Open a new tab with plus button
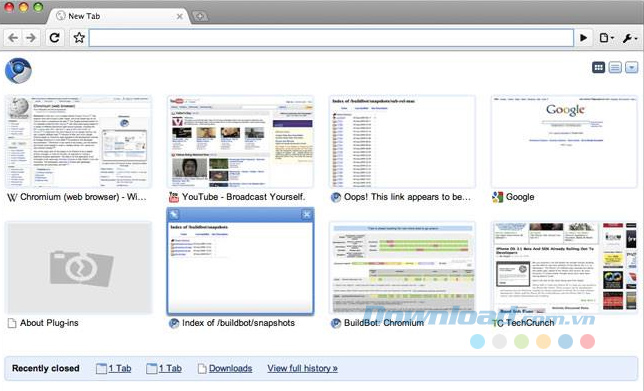The image size is (644, 391). (200, 16)
